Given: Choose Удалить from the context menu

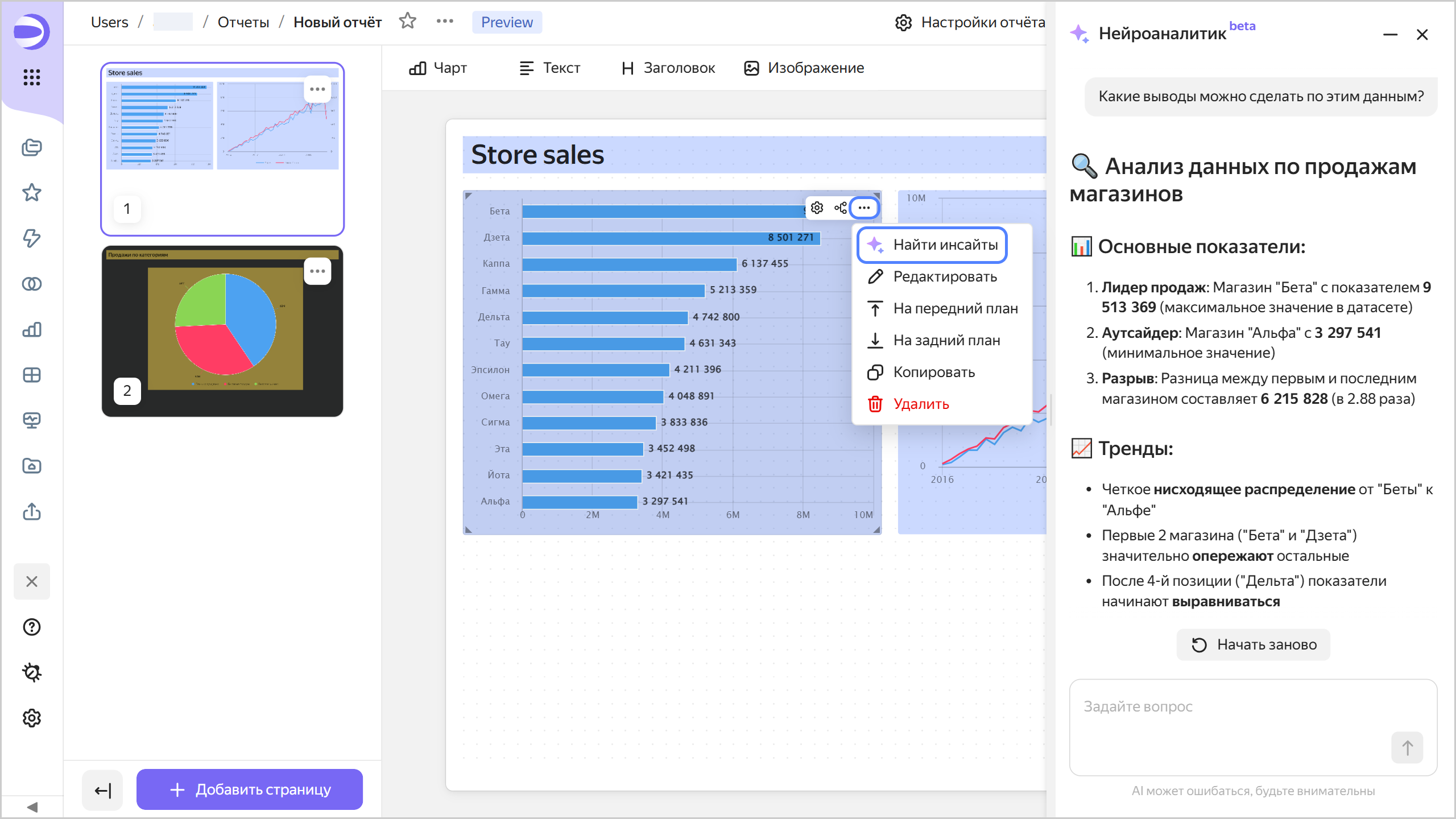Looking at the screenshot, I should click(921, 404).
